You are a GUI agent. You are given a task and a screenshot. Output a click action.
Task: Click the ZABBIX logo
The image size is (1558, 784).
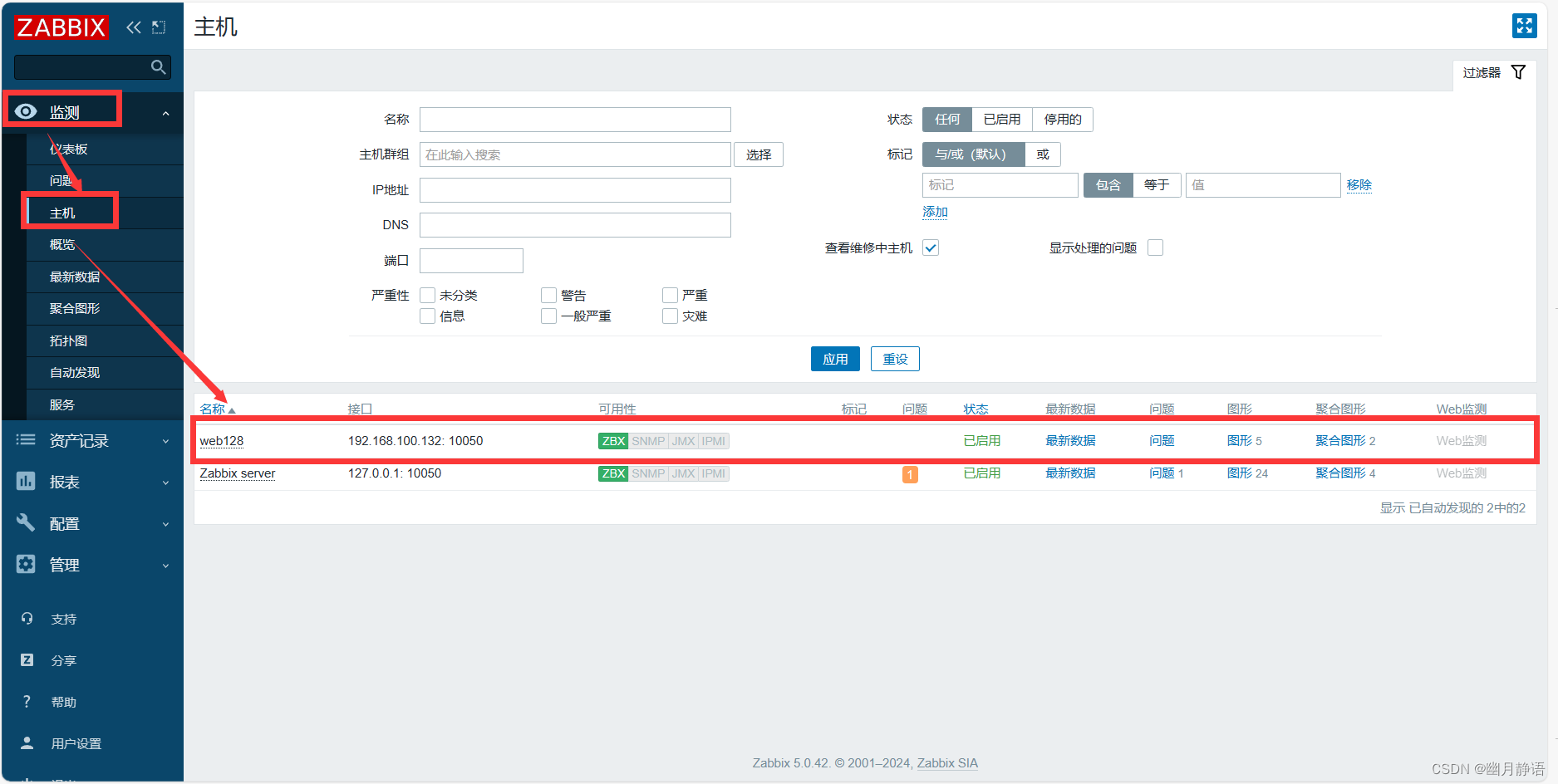(x=61, y=27)
